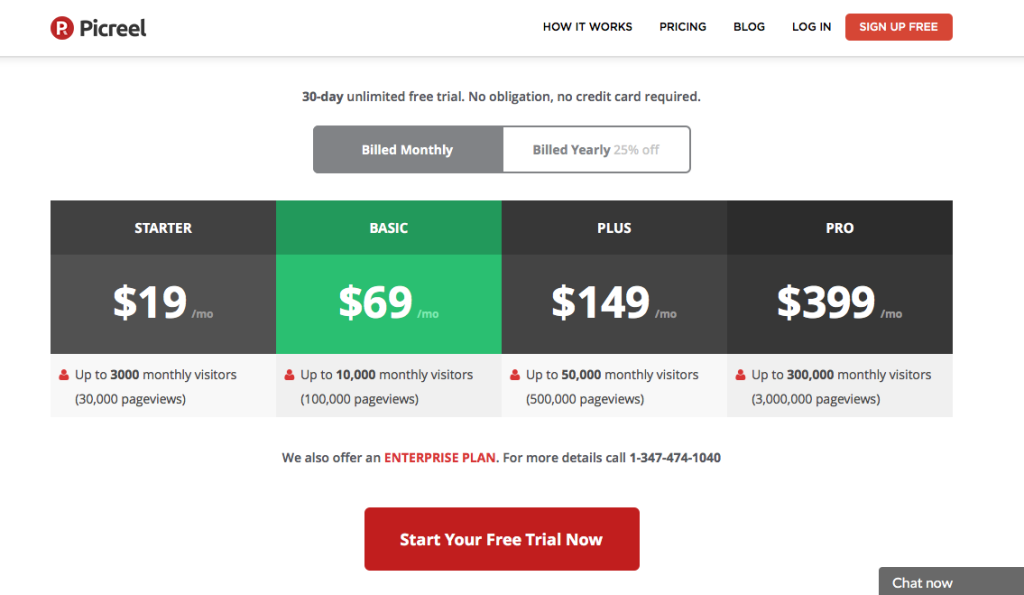Viewport: 1024px width, 595px height.
Task: Click visitor icon in Basic plan
Action: [x=289, y=375]
